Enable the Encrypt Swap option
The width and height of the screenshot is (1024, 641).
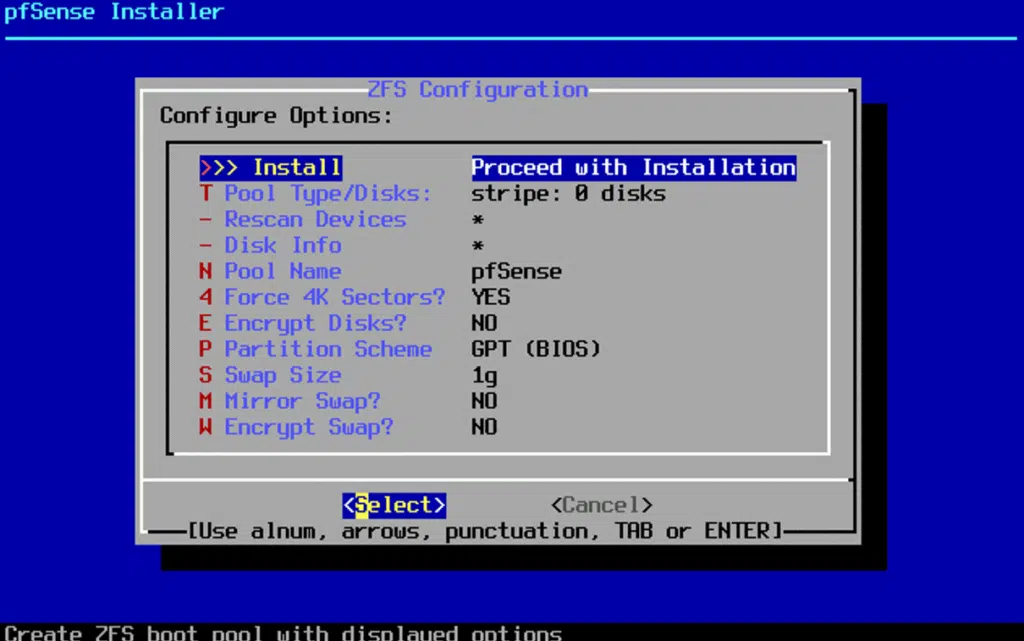(x=308, y=428)
